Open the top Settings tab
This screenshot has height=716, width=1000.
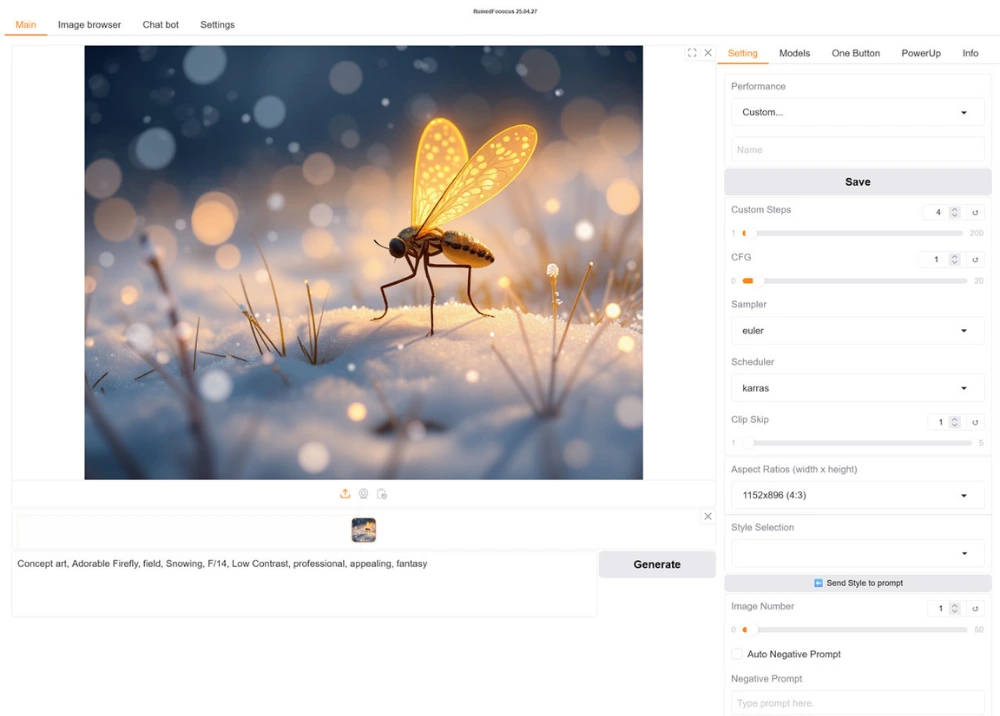pyautogui.click(x=217, y=25)
